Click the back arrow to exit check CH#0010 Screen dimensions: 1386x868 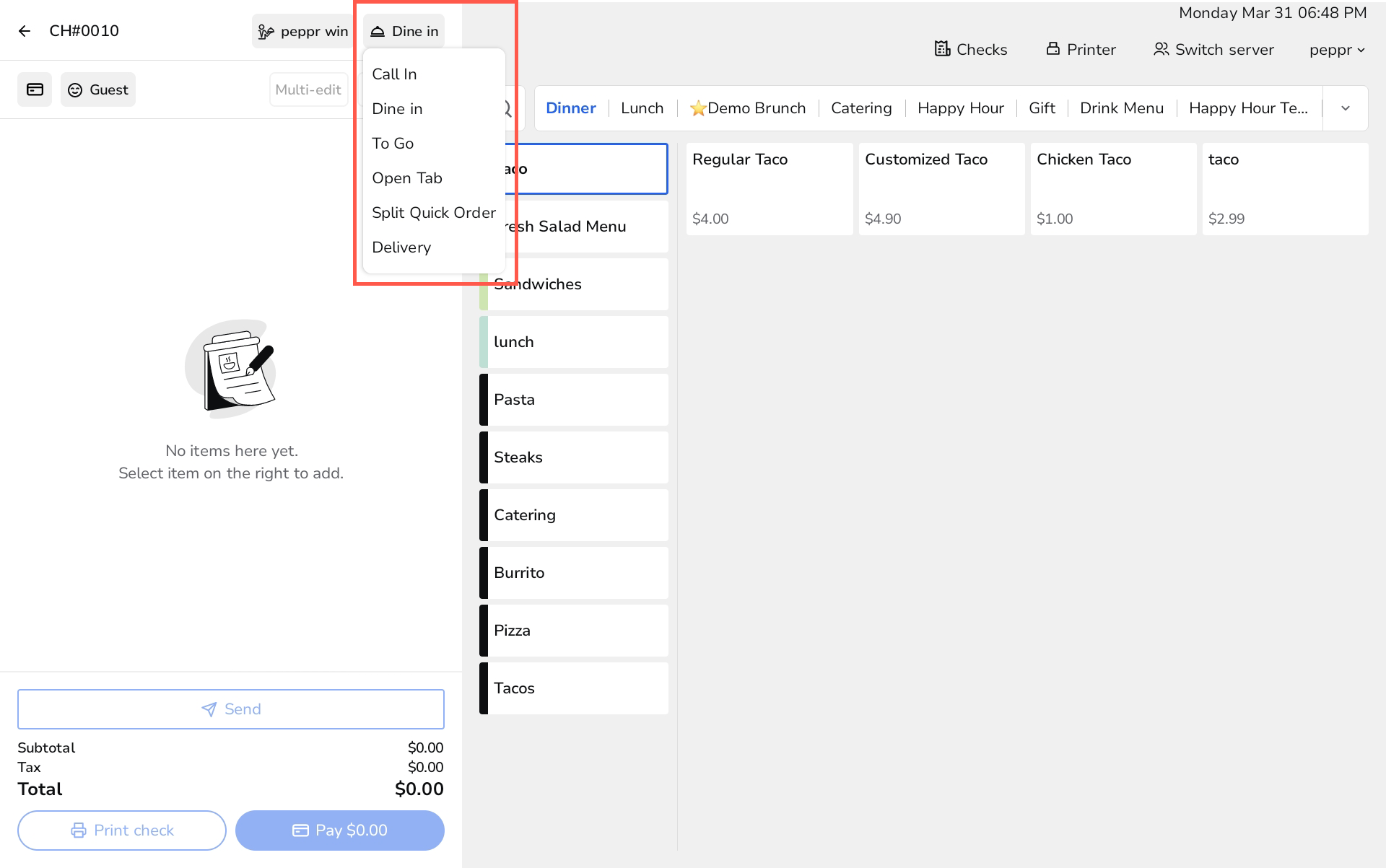click(25, 30)
